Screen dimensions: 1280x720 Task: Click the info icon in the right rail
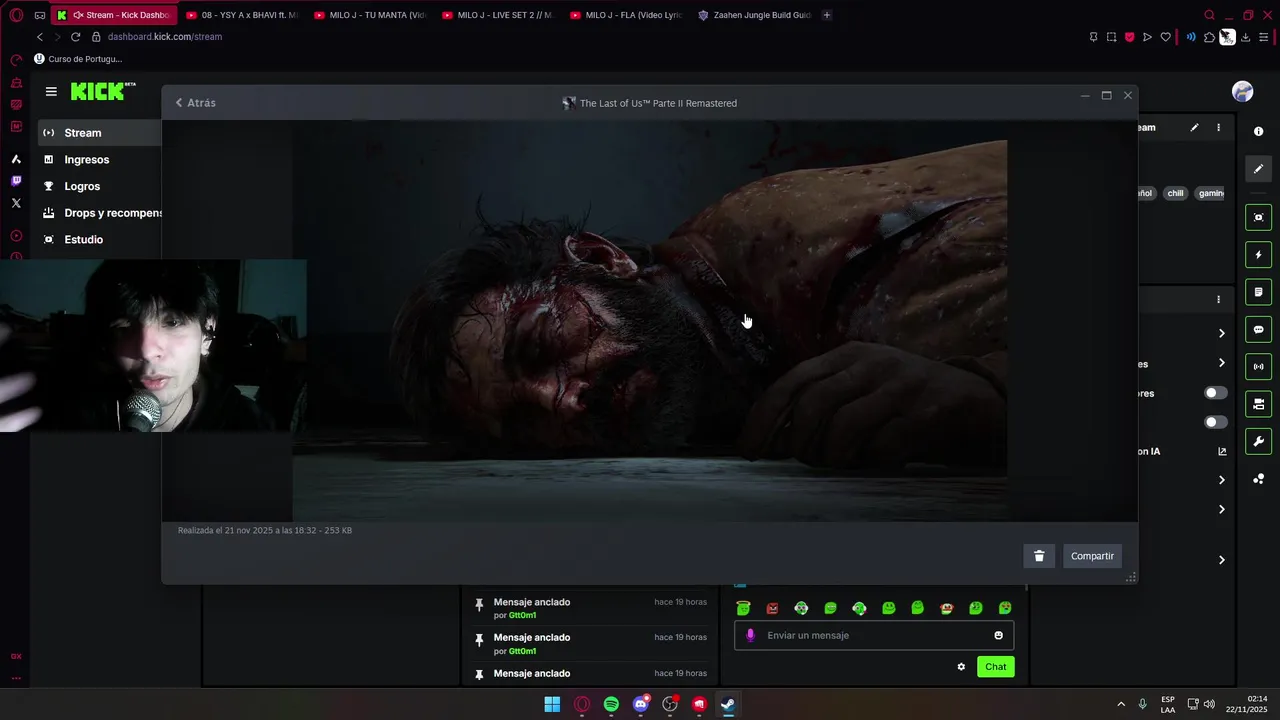[x=1258, y=132]
